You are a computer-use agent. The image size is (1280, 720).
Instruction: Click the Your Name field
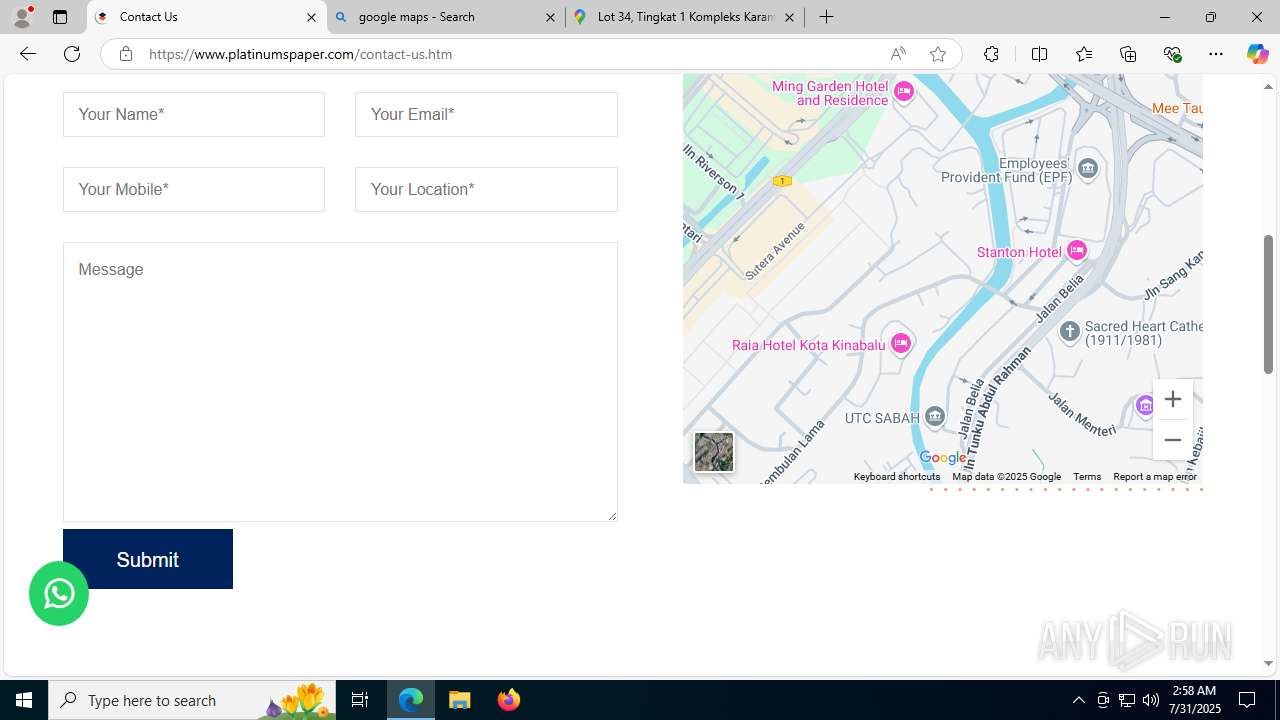tap(194, 114)
